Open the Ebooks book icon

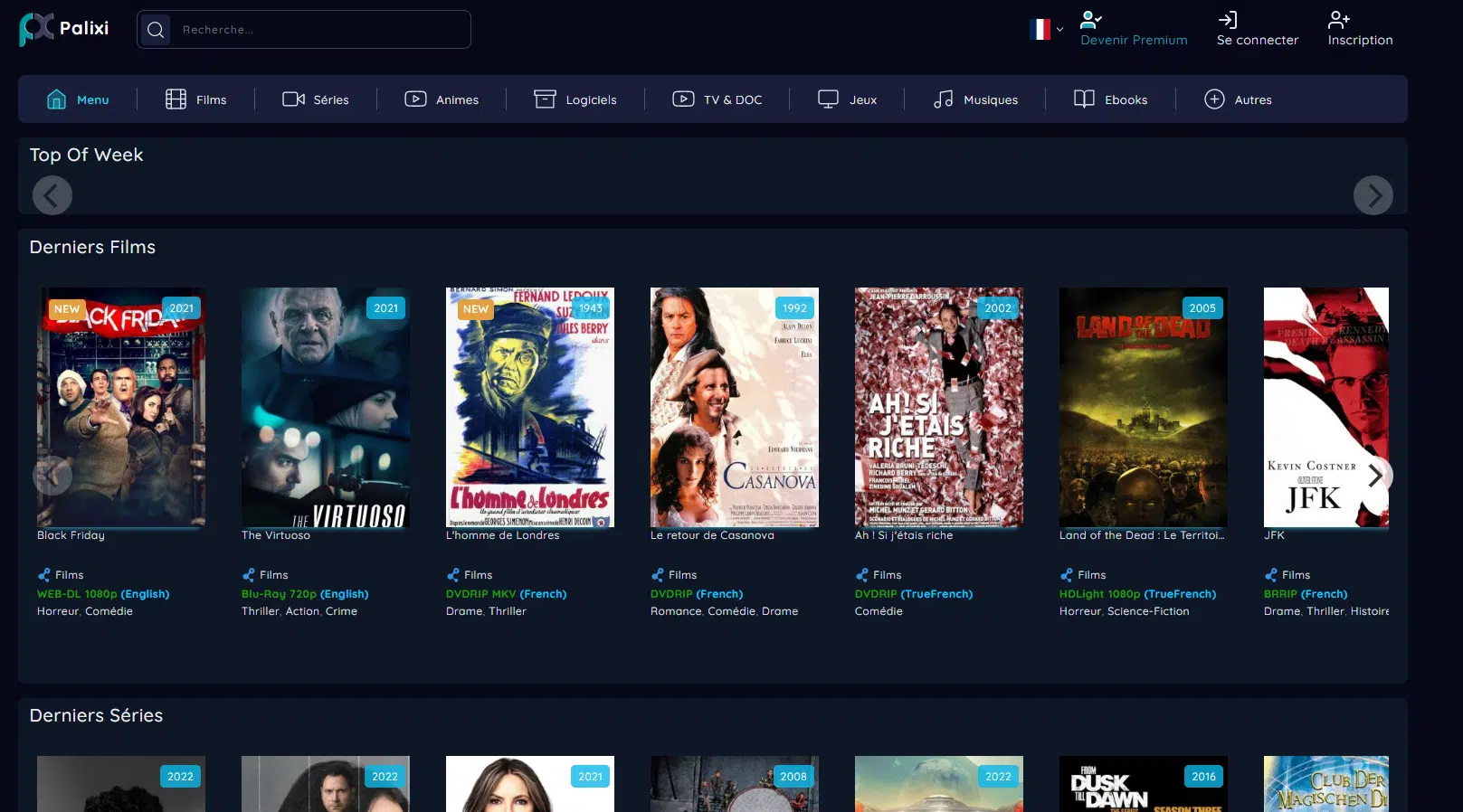[1084, 99]
